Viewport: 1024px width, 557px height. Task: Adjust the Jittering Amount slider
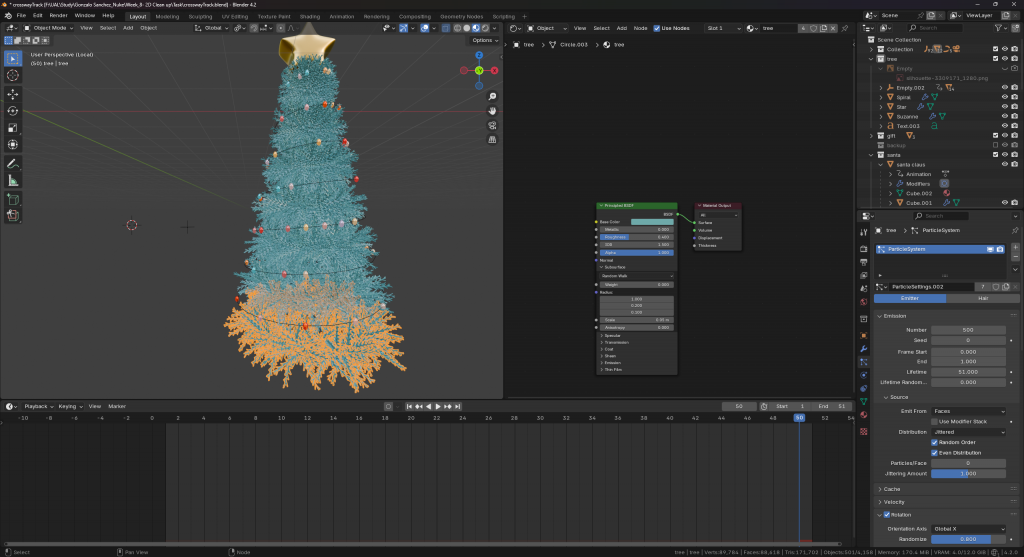pyautogui.click(x=968, y=473)
